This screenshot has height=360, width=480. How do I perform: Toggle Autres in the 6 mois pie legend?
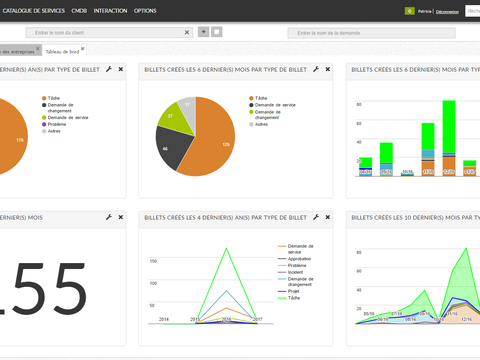(x=258, y=124)
